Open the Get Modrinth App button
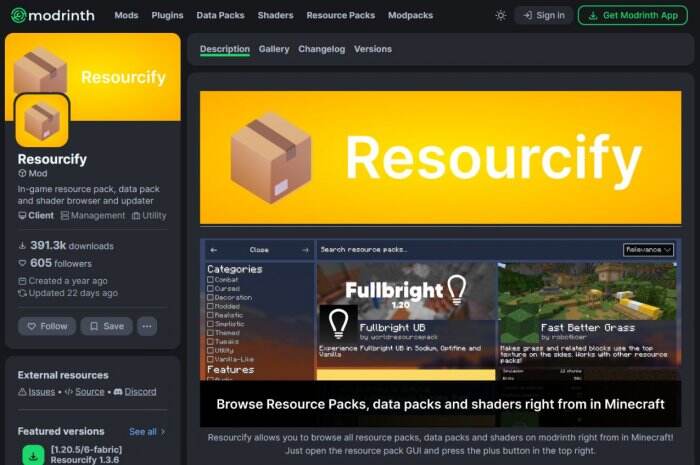Viewport: 700px width, 465px height. click(x=633, y=16)
